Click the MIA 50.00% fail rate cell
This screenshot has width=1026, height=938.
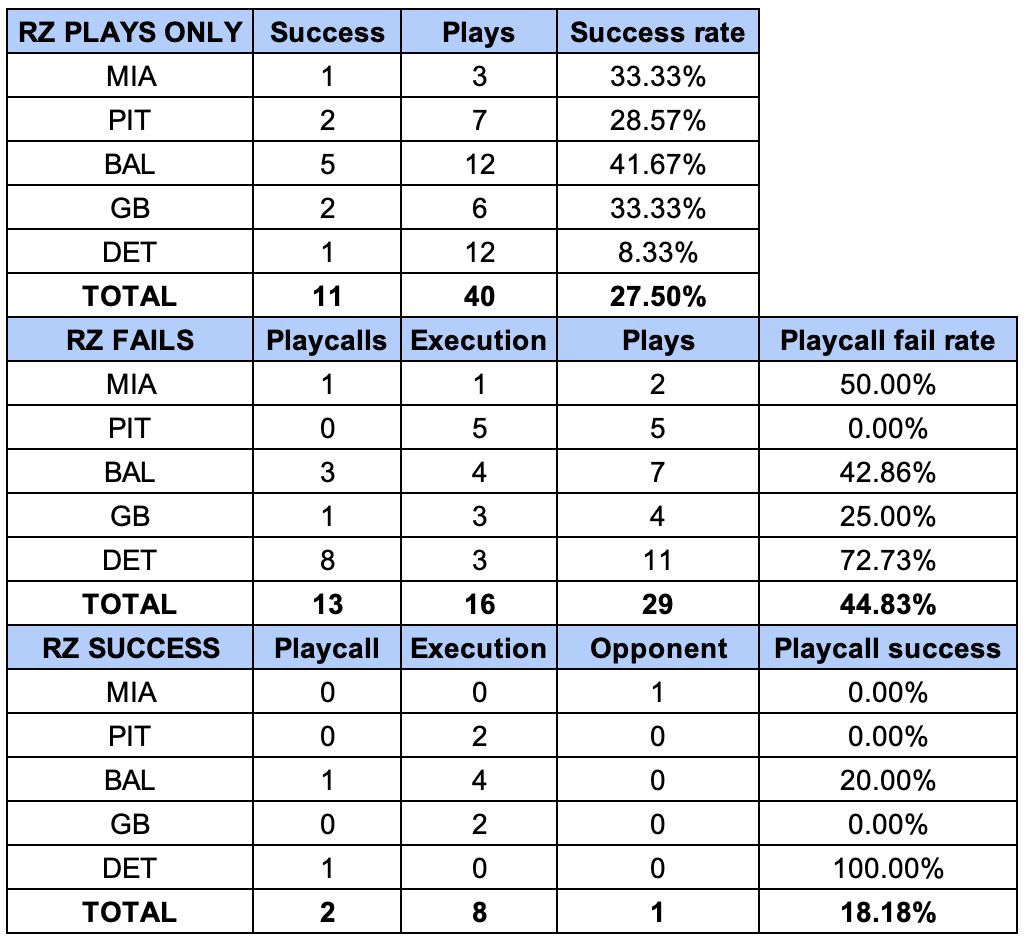pos(888,384)
